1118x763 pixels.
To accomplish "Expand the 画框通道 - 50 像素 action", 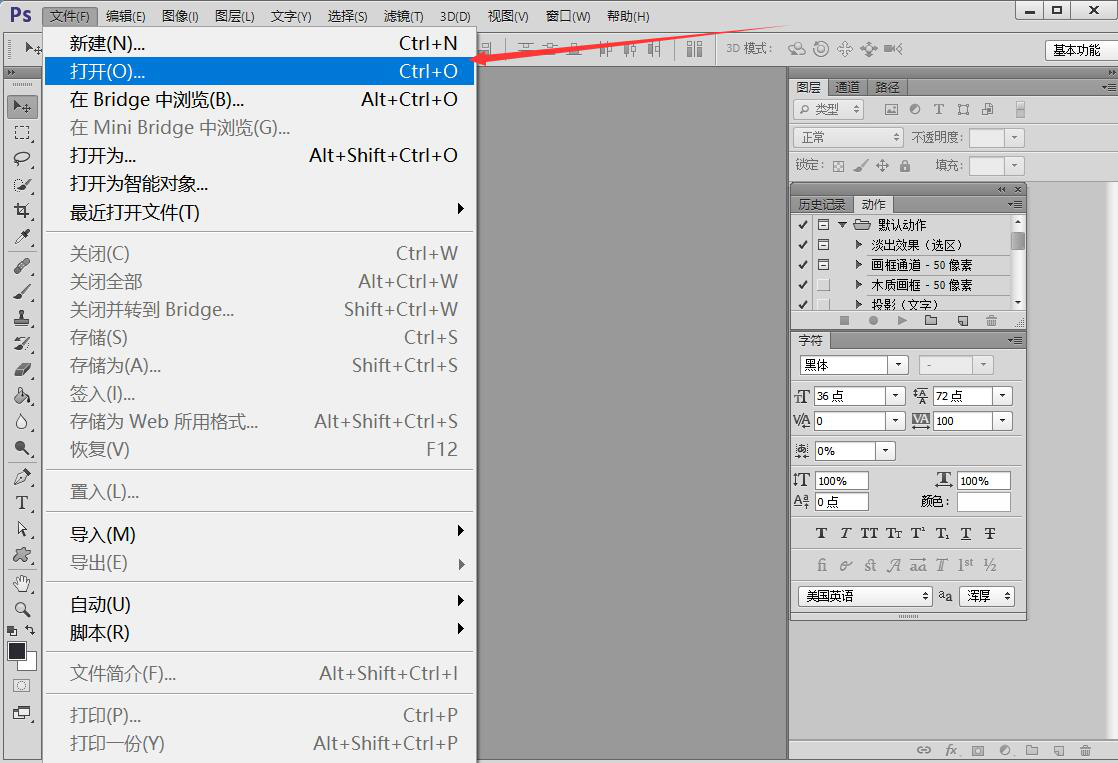I will tap(859, 265).
